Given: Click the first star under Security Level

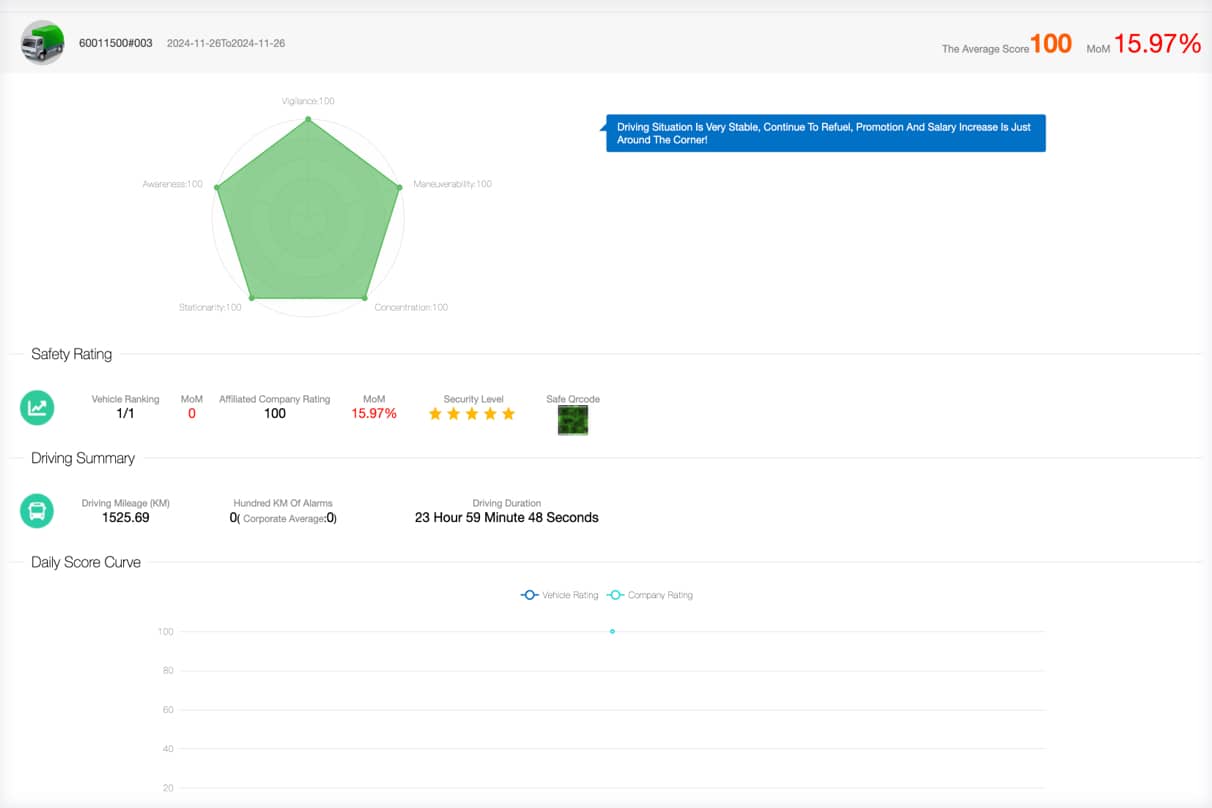Looking at the screenshot, I should click(436, 413).
